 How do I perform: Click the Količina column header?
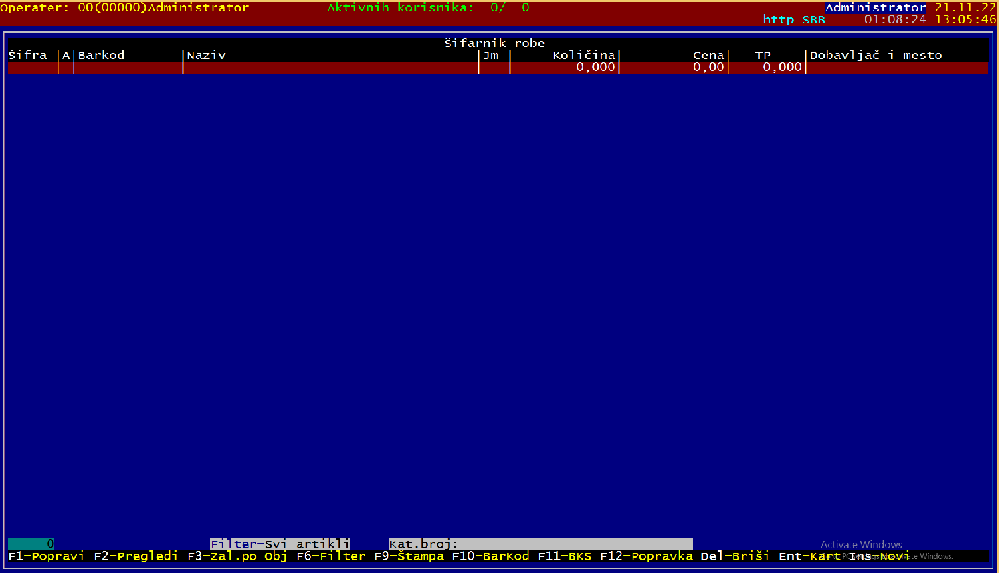click(584, 56)
